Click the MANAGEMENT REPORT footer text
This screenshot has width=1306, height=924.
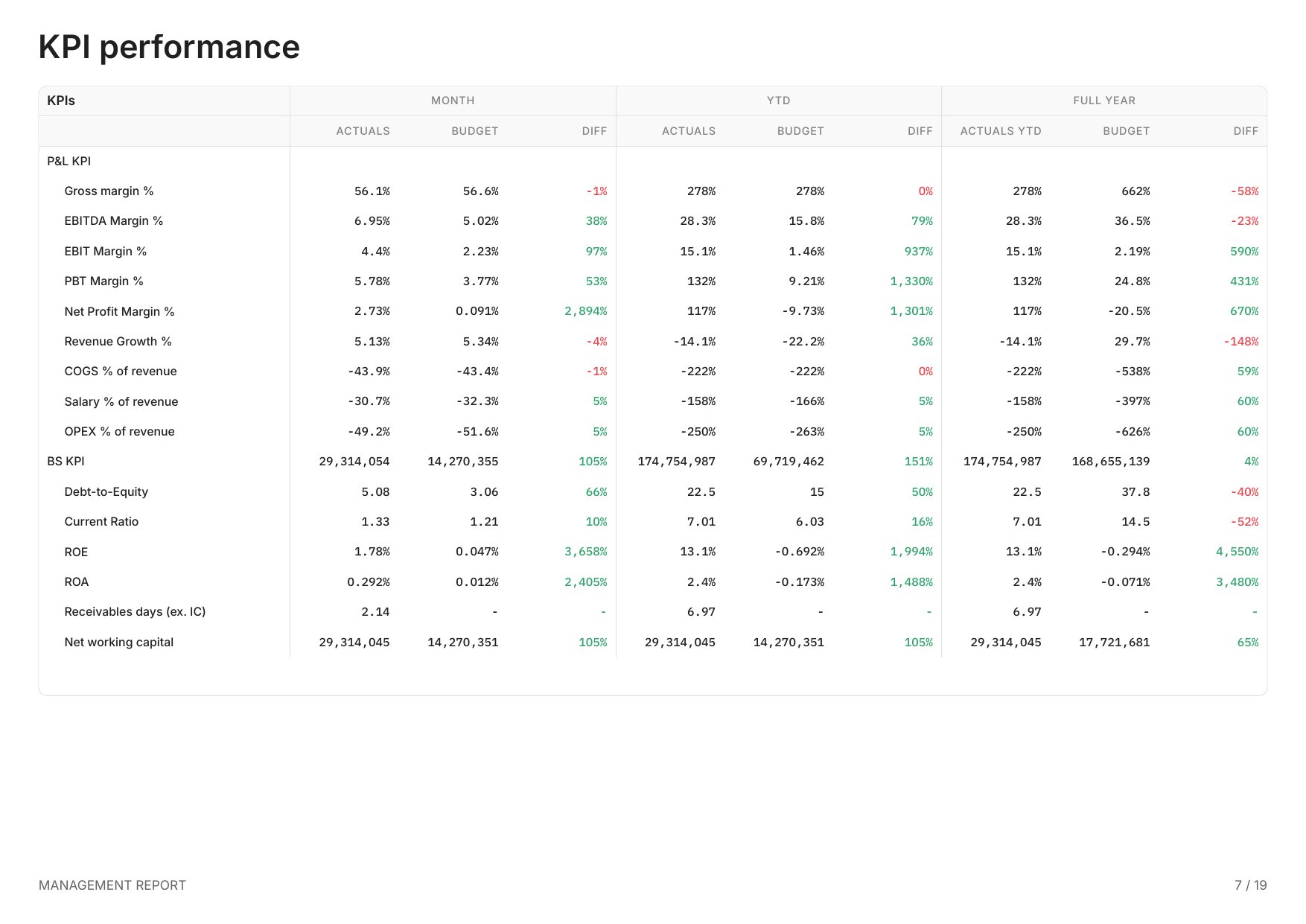112,885
